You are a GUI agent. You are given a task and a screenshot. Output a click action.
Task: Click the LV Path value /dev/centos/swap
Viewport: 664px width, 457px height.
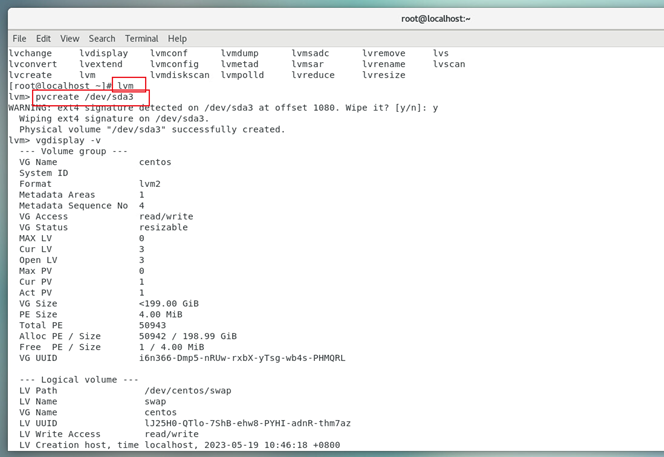[x=188, y=391]
